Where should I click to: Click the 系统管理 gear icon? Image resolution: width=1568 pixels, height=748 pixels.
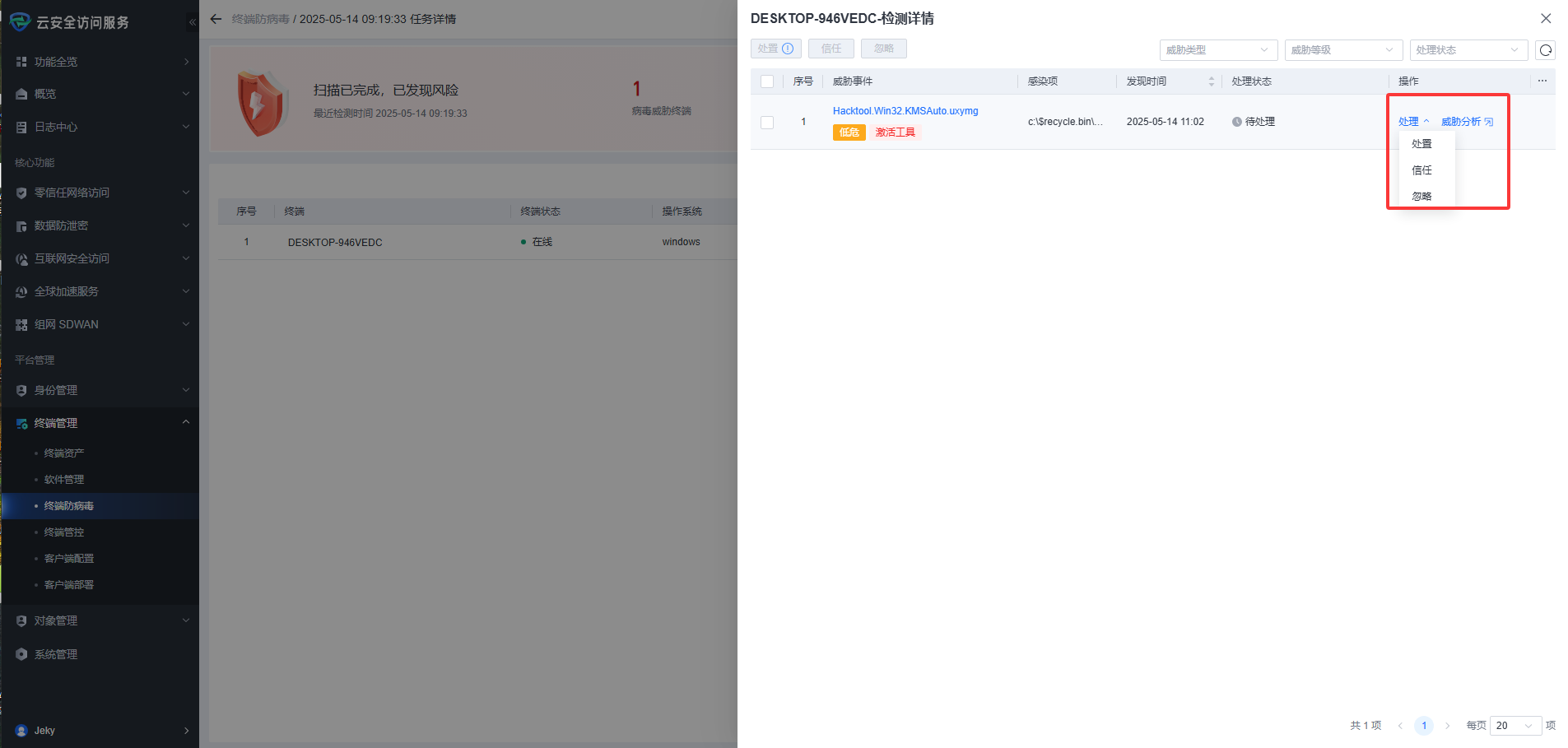tap(21, 654)
